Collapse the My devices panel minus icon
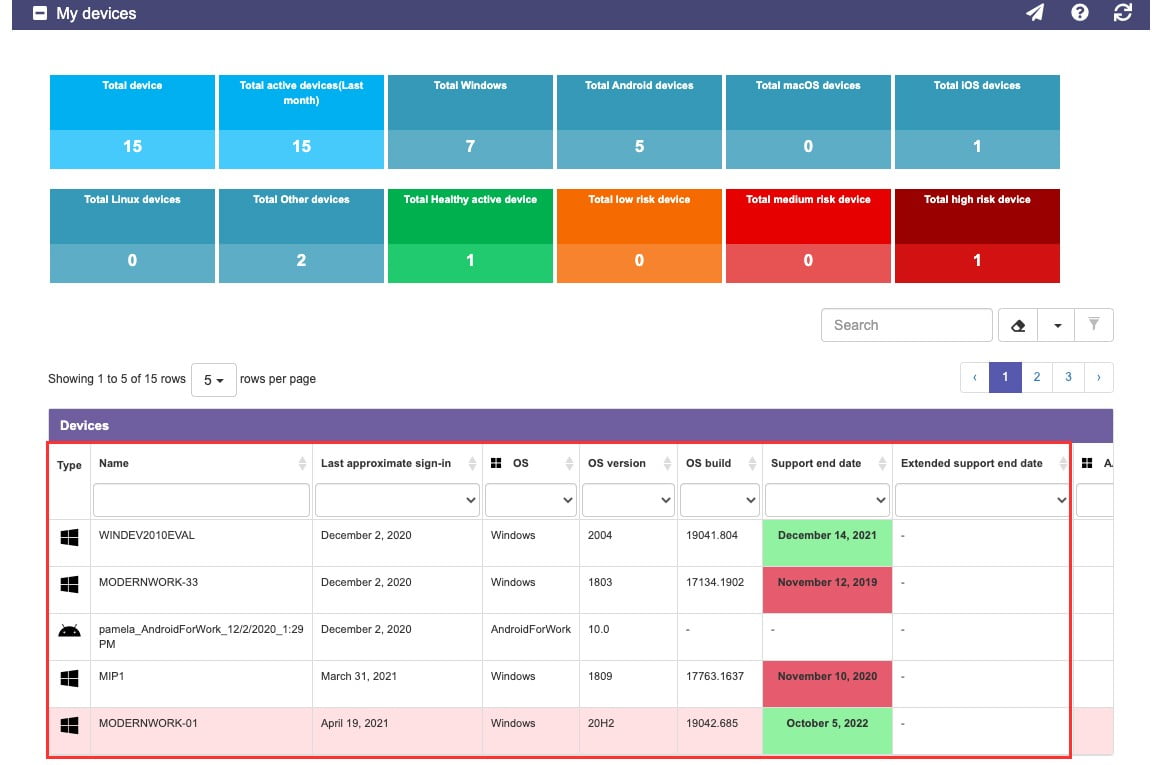Image resolution: width=1160 pixels, height=765 pixels. coord(40,13)
